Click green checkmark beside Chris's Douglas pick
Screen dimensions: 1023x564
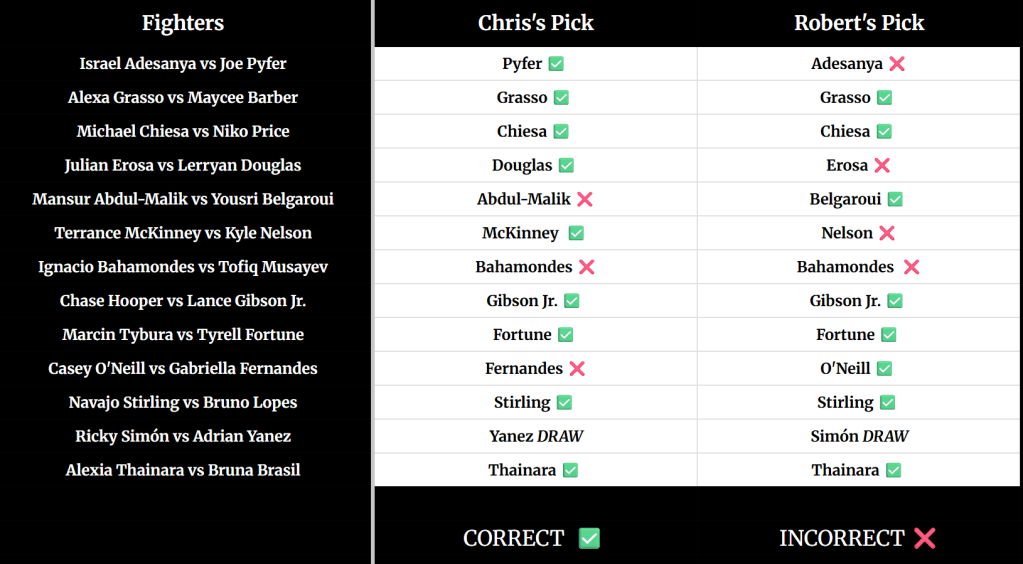pos(567,166)
